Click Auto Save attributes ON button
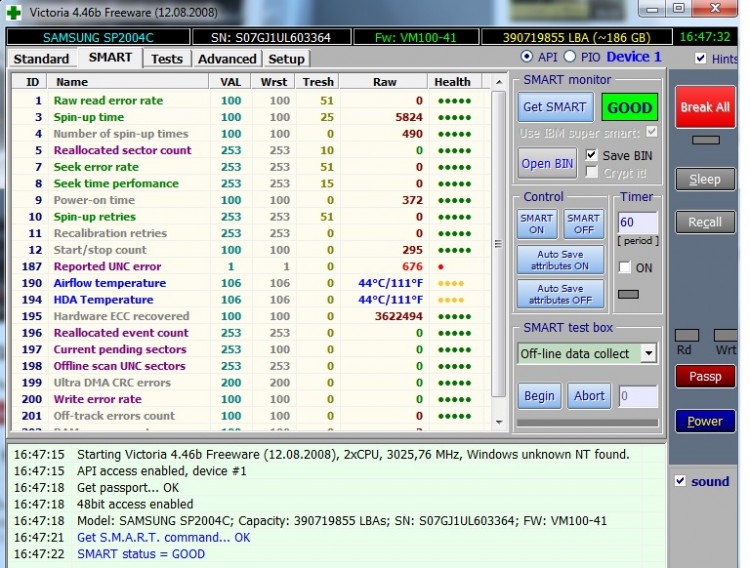This screenshot has width=750, height=568. (560, 260)
